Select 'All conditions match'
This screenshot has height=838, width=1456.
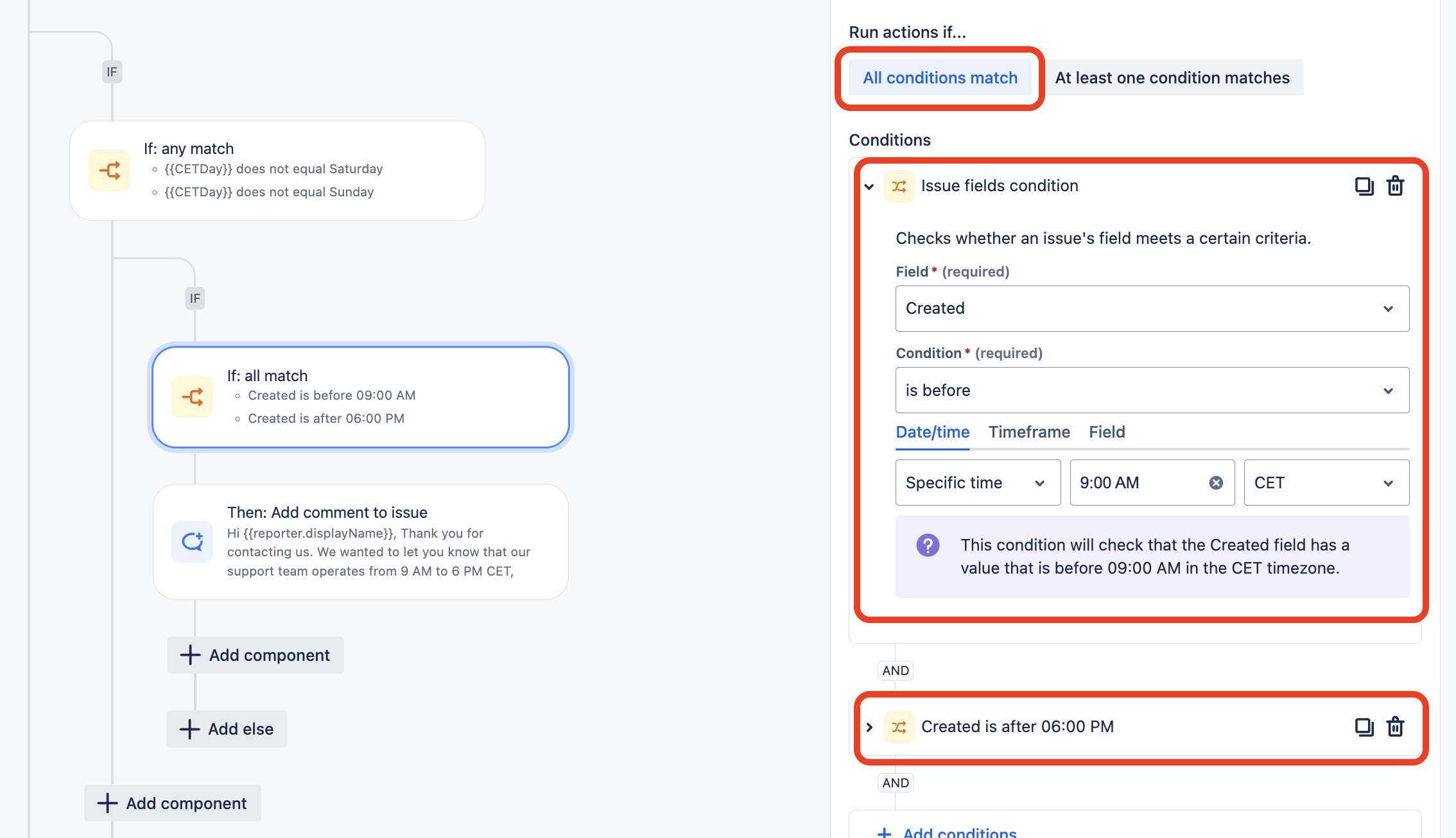pyautogui.click(x=939, y=77)
